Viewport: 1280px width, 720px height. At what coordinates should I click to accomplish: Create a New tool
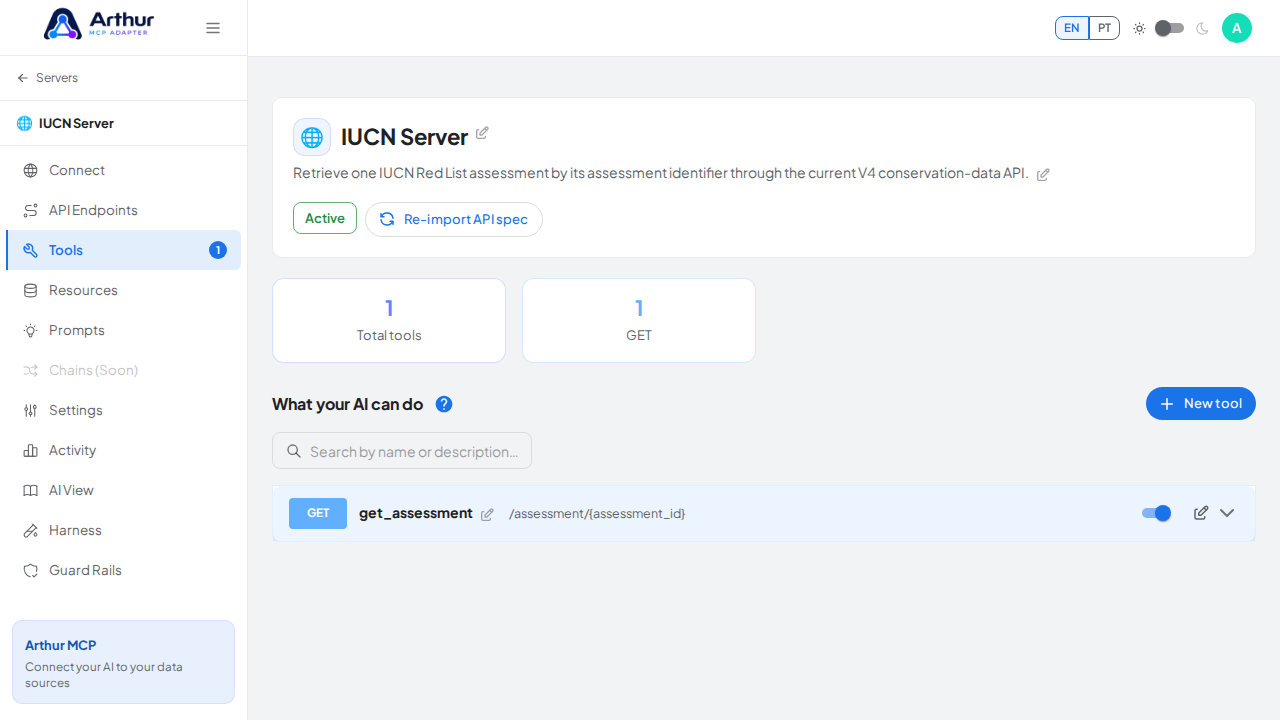coord(1201,404)
